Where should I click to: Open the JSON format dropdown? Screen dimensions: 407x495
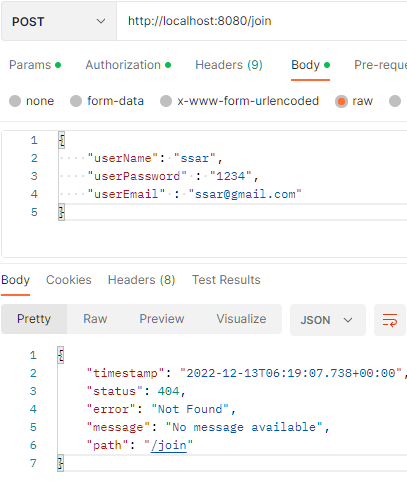[x=328, y=320]
